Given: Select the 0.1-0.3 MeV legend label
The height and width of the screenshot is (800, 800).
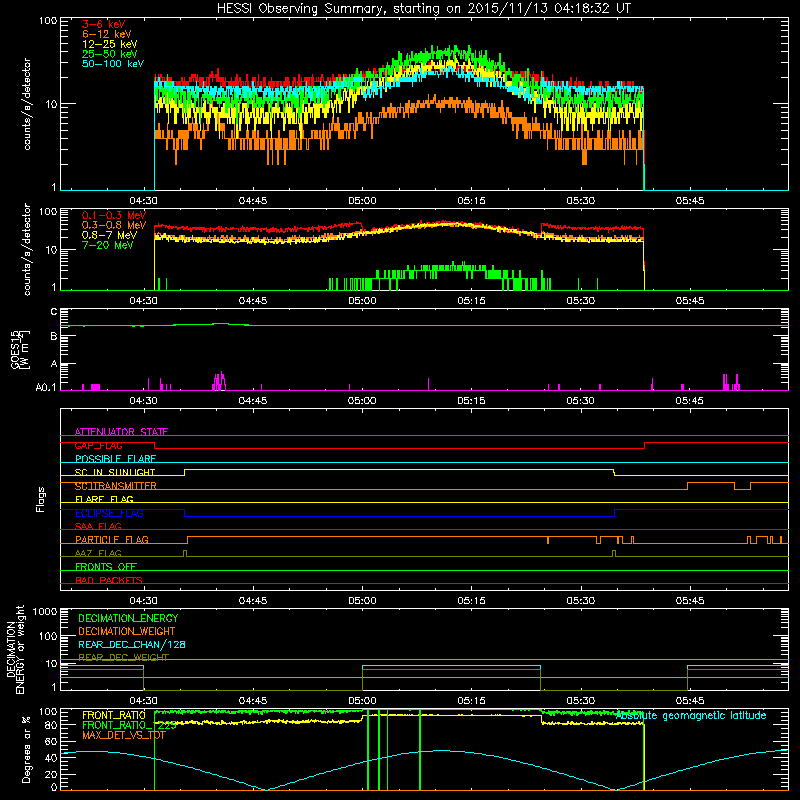Looking at the screenshot, I should pyautogui.click(x=114, y=215).
